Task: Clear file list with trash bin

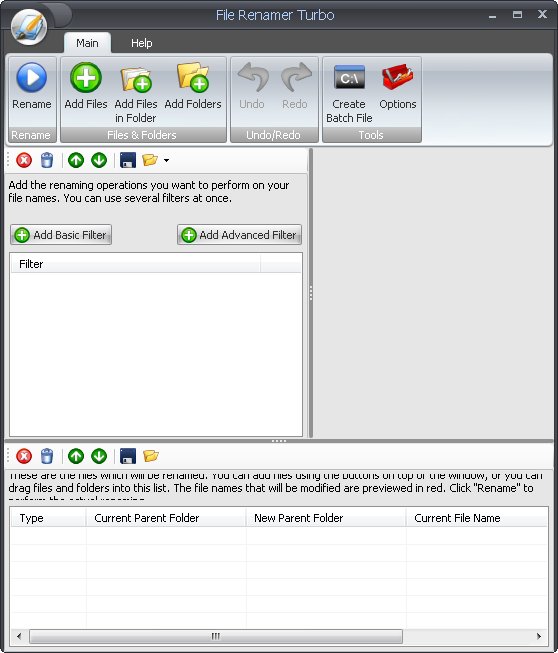Action: pos(47,456)
